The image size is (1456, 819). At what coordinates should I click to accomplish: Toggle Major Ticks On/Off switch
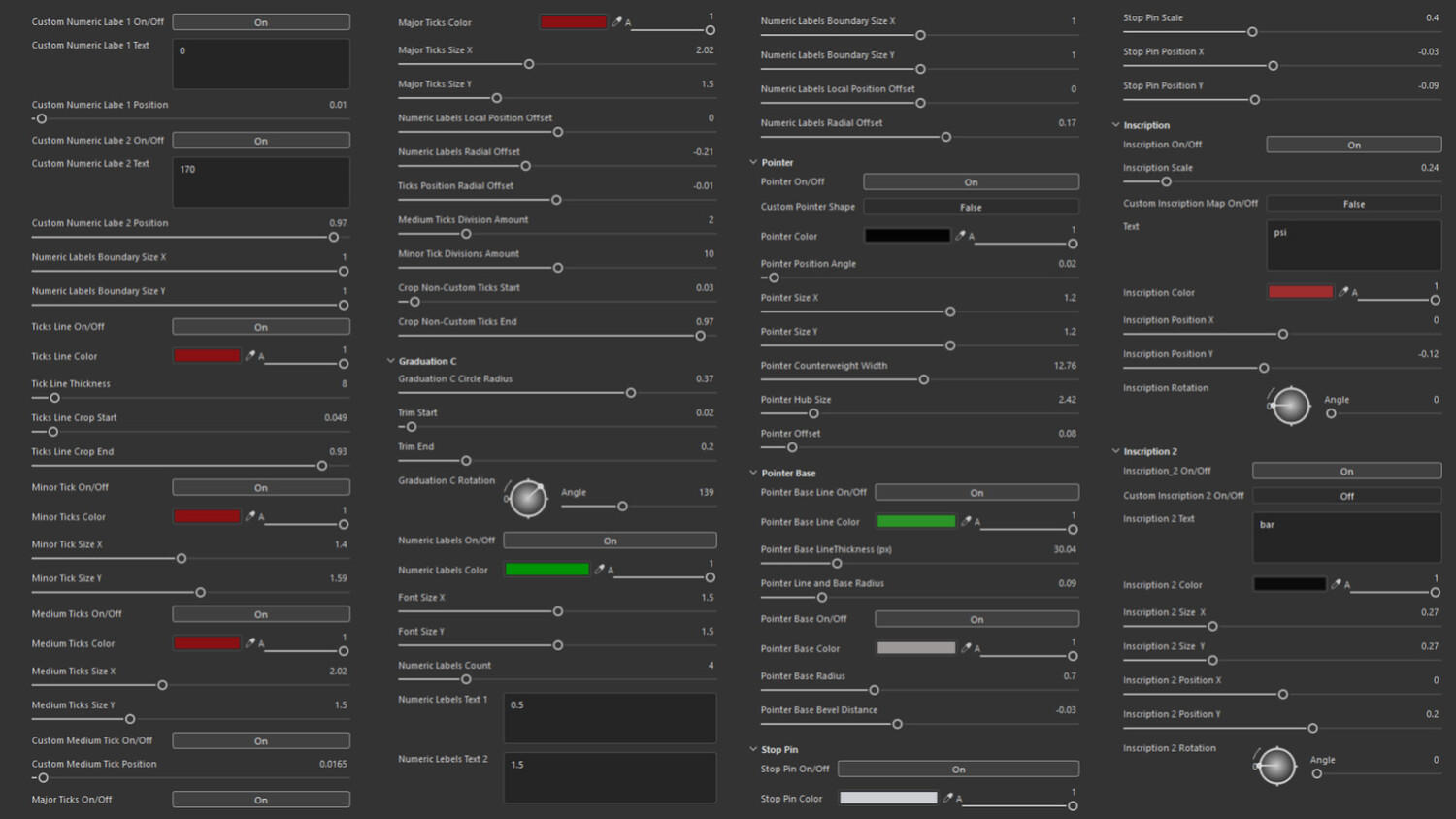pyautogui.click(x=261, y=800)
